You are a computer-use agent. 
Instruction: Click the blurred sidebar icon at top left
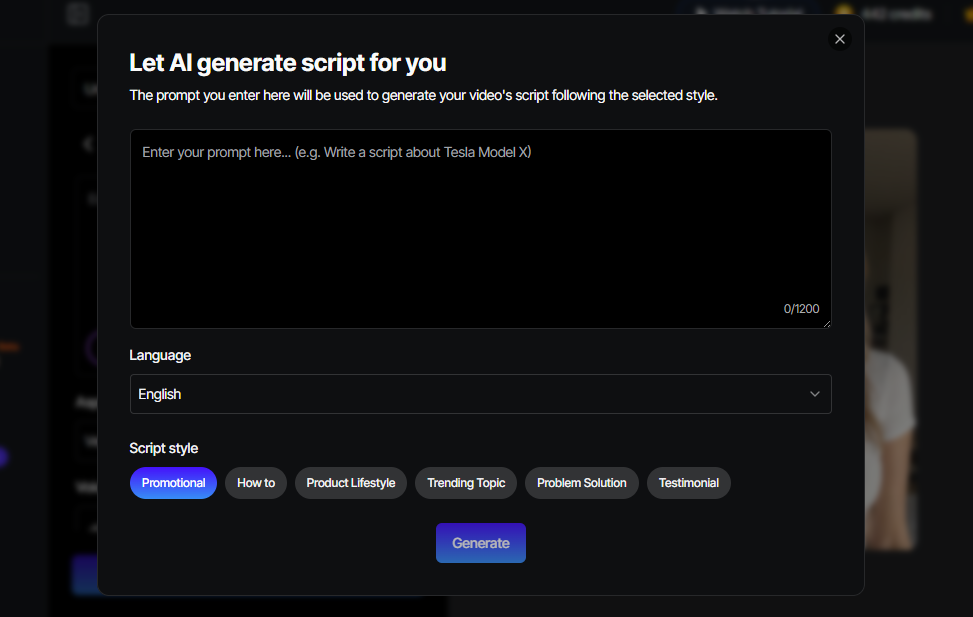click(78, 13)
